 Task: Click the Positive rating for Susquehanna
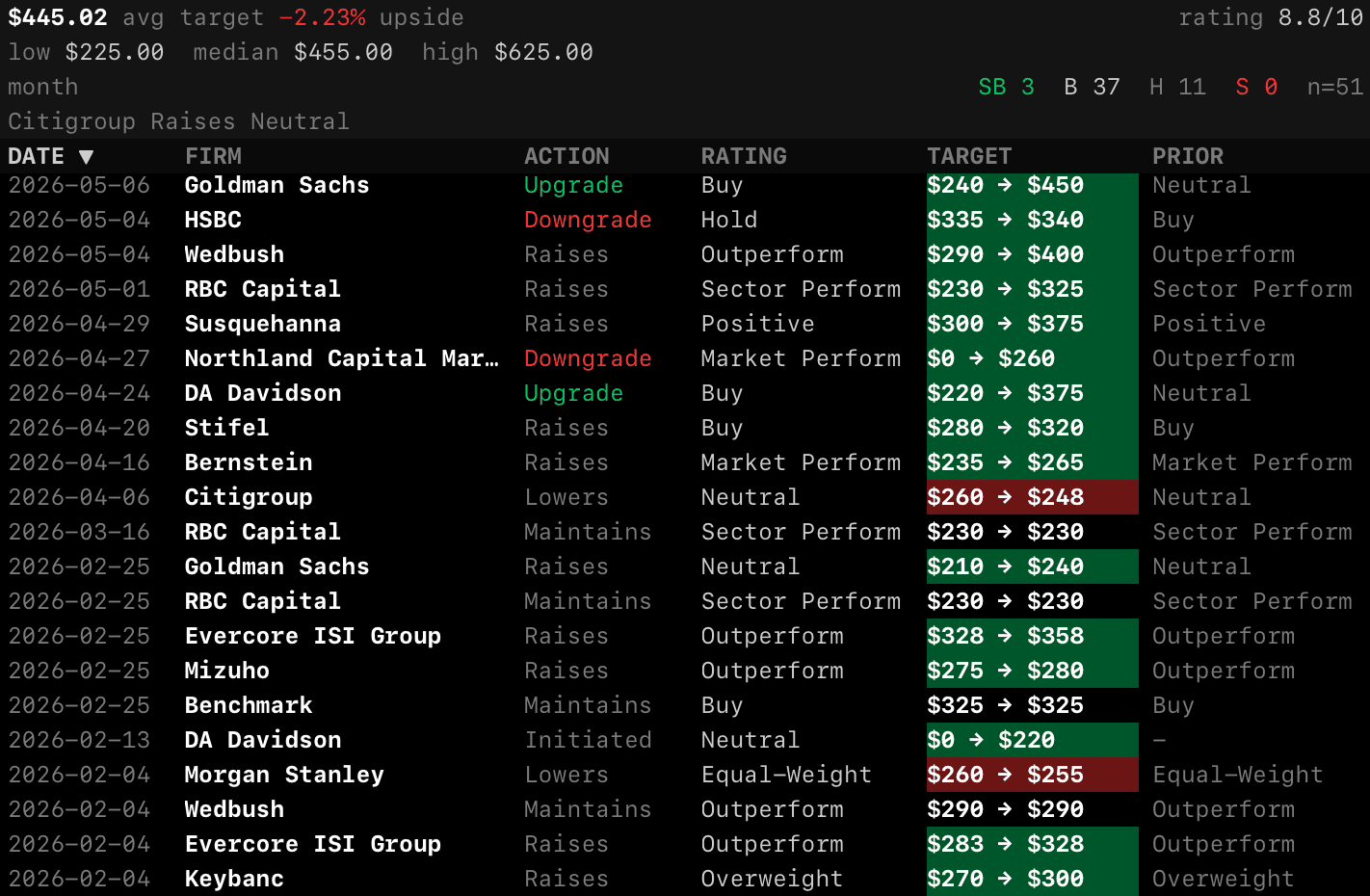[x=758, y=324]
